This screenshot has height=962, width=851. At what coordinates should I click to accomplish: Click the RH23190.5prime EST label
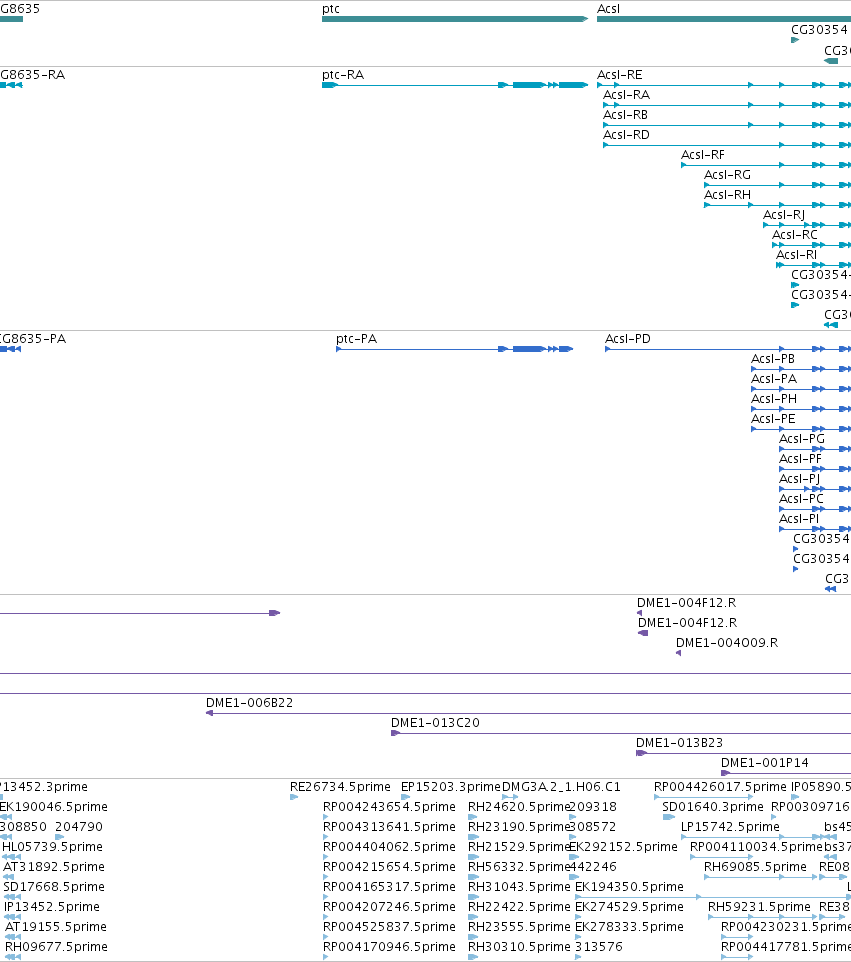click(519, 826)
